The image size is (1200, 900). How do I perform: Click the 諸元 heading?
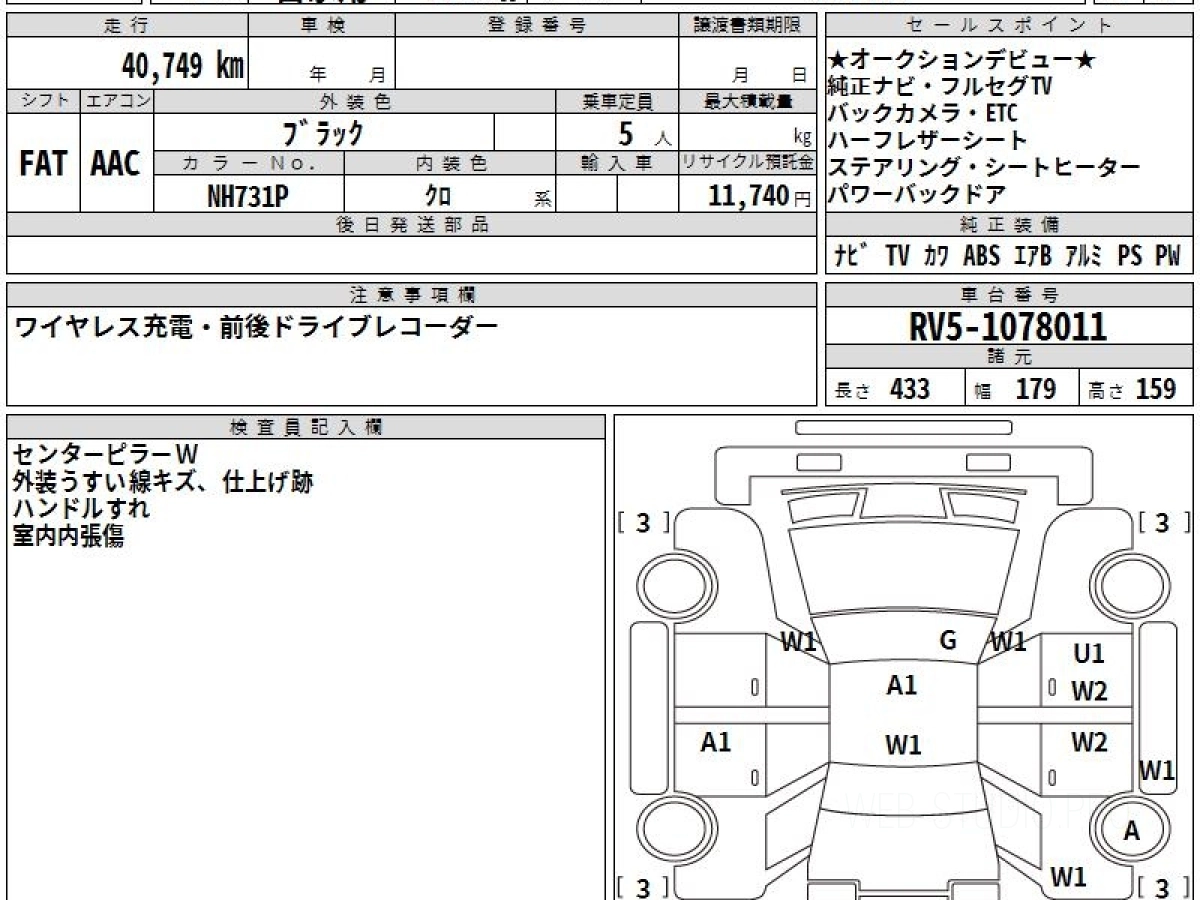click(1010, 357)
